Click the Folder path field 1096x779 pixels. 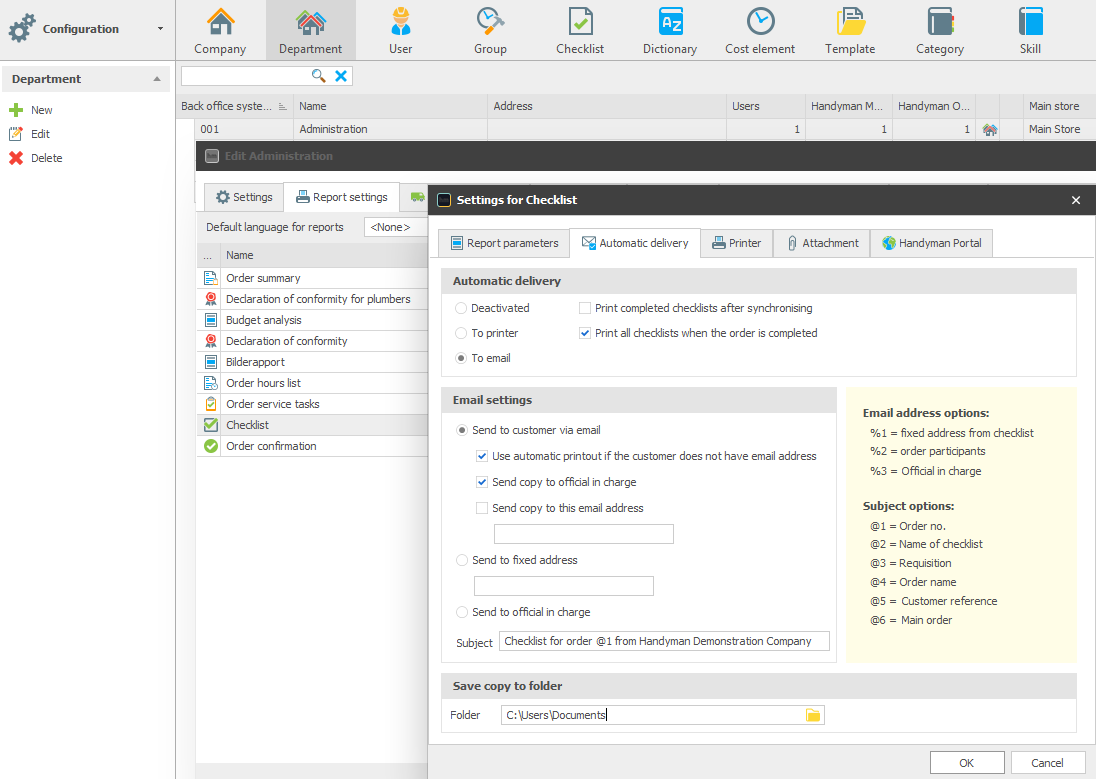tap(652, 715)
